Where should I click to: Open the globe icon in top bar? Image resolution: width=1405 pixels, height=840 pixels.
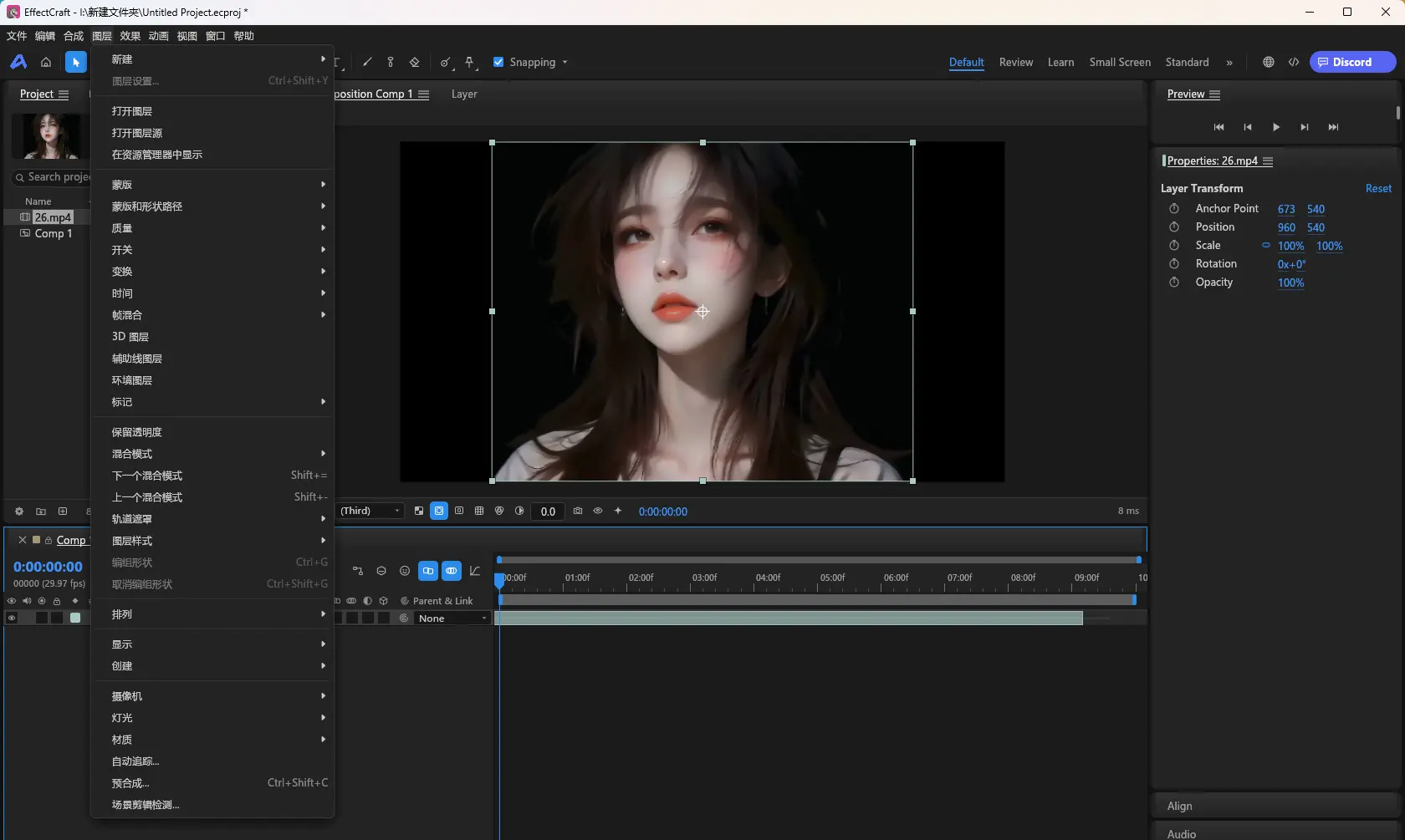point(1269,62)
